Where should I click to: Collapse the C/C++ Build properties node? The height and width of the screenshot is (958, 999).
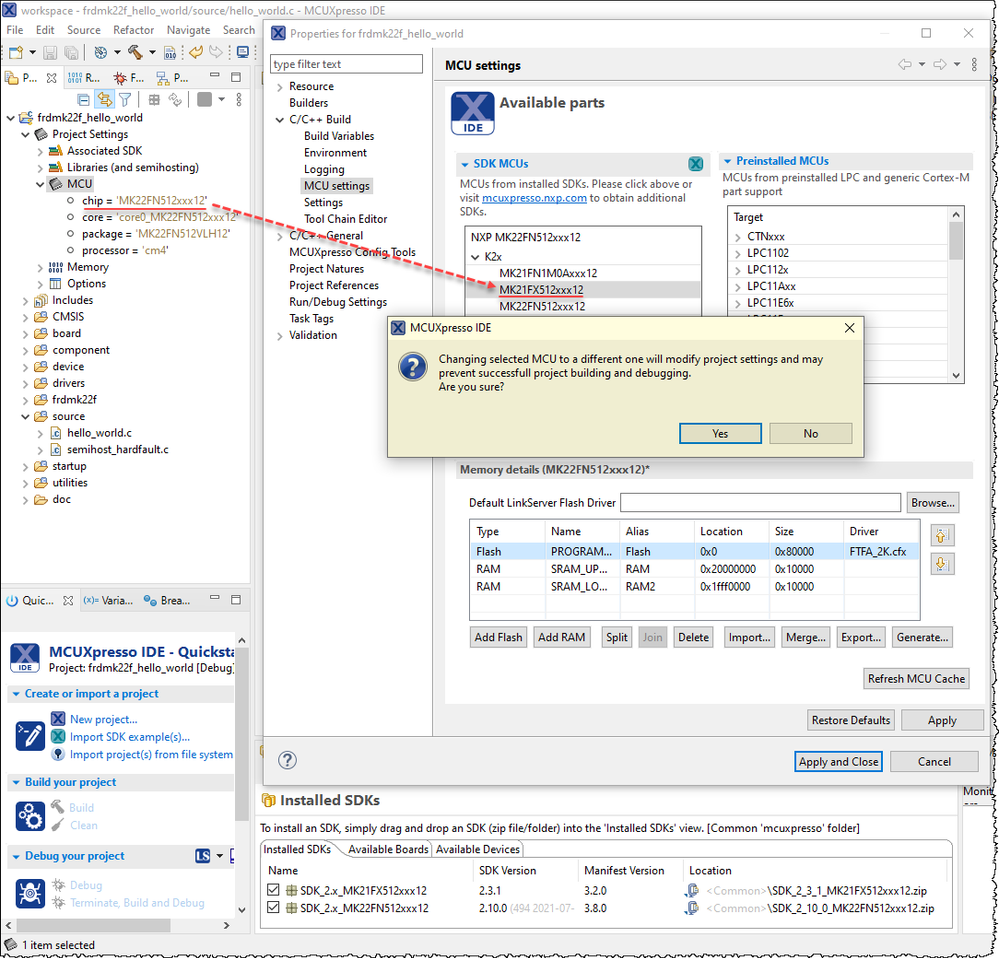pos(280,120)
